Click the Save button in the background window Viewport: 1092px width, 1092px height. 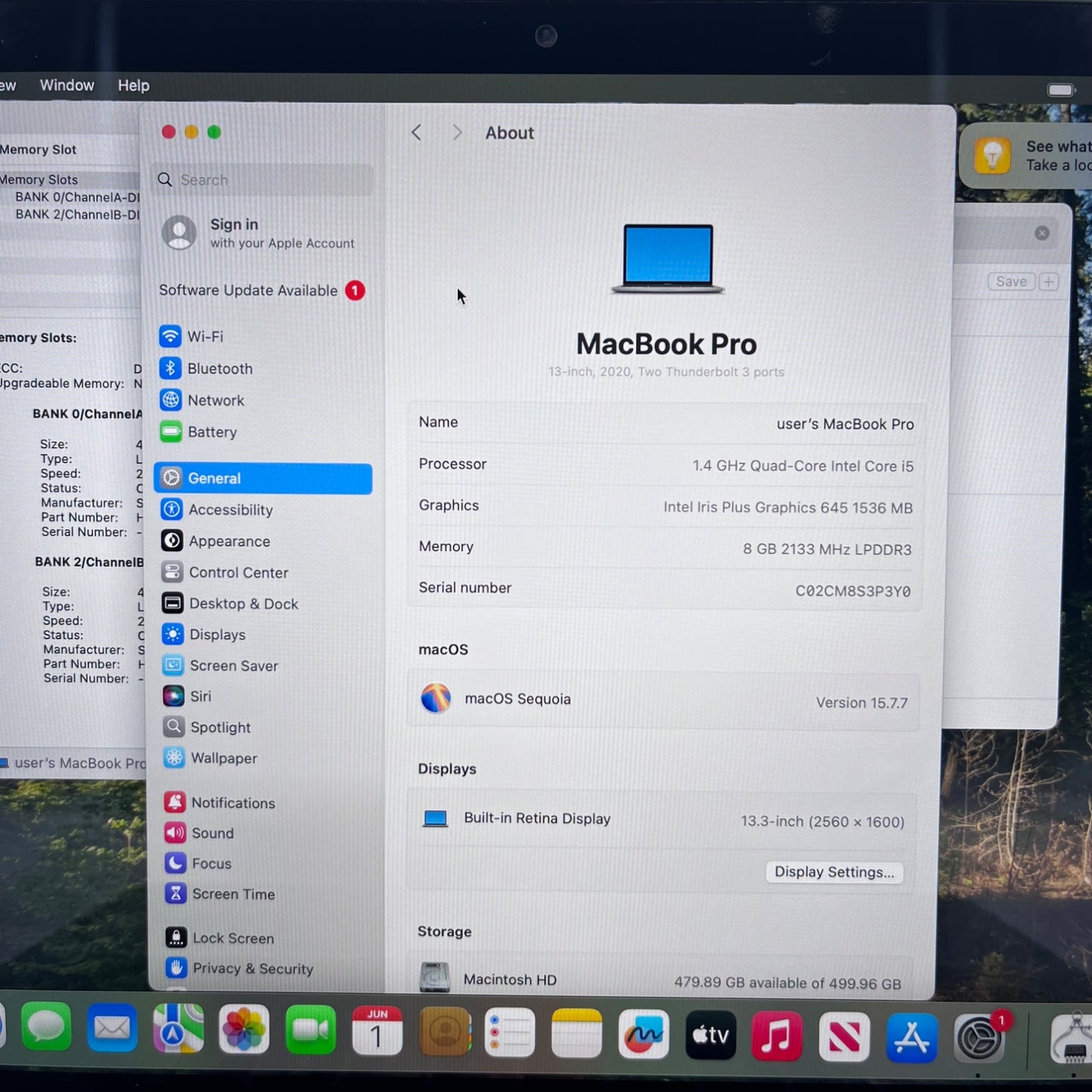pos(1011,282)
